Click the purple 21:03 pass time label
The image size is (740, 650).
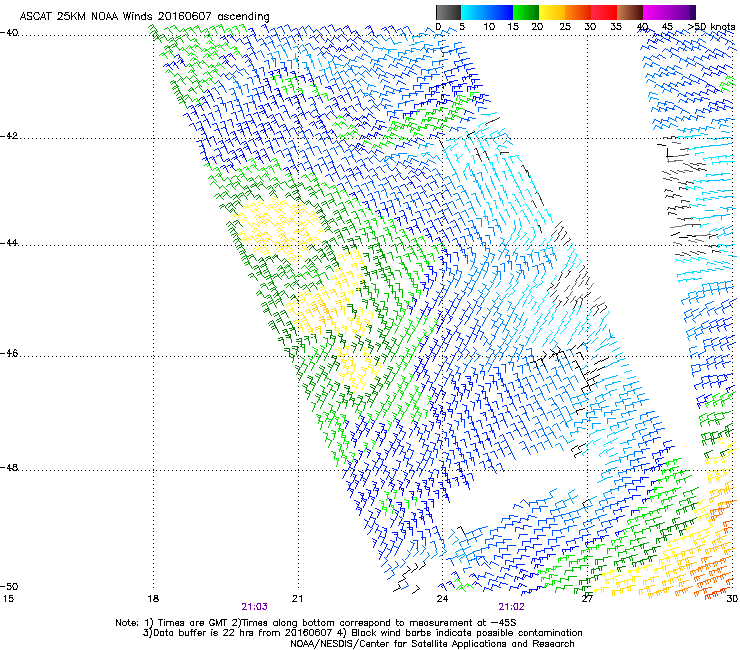coord(254,607)
